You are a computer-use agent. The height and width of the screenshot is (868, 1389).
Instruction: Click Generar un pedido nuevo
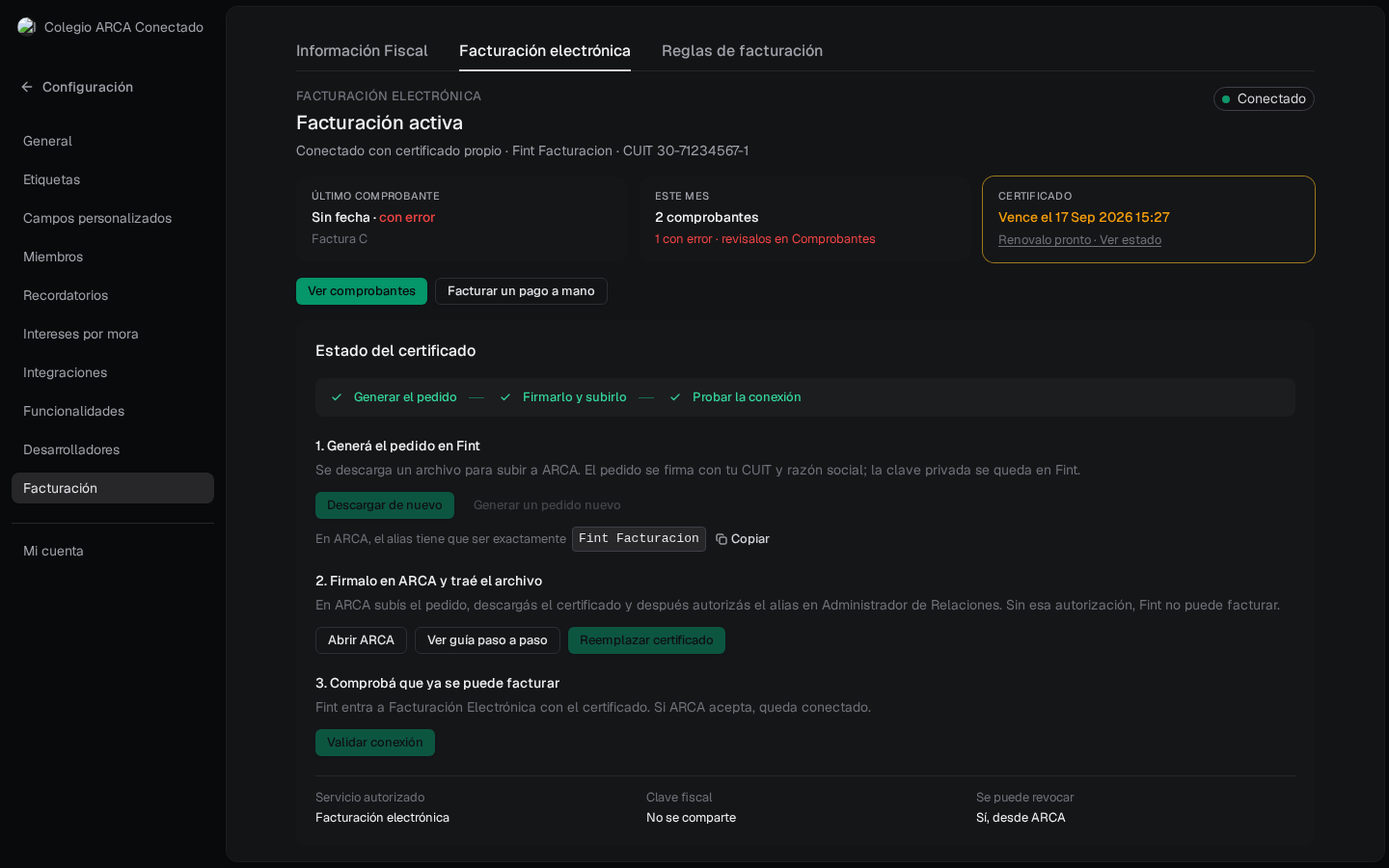(547, 505)
